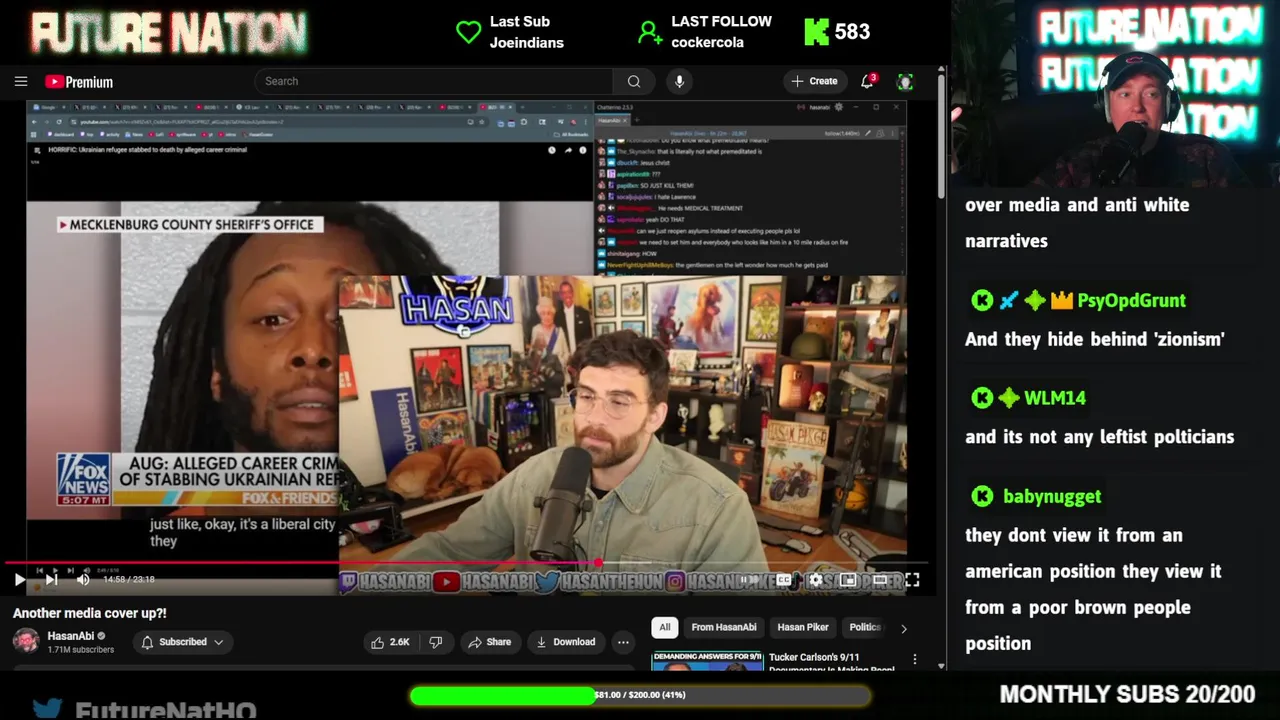
Task: Select the All filter chip
Action: pos(665,627)
